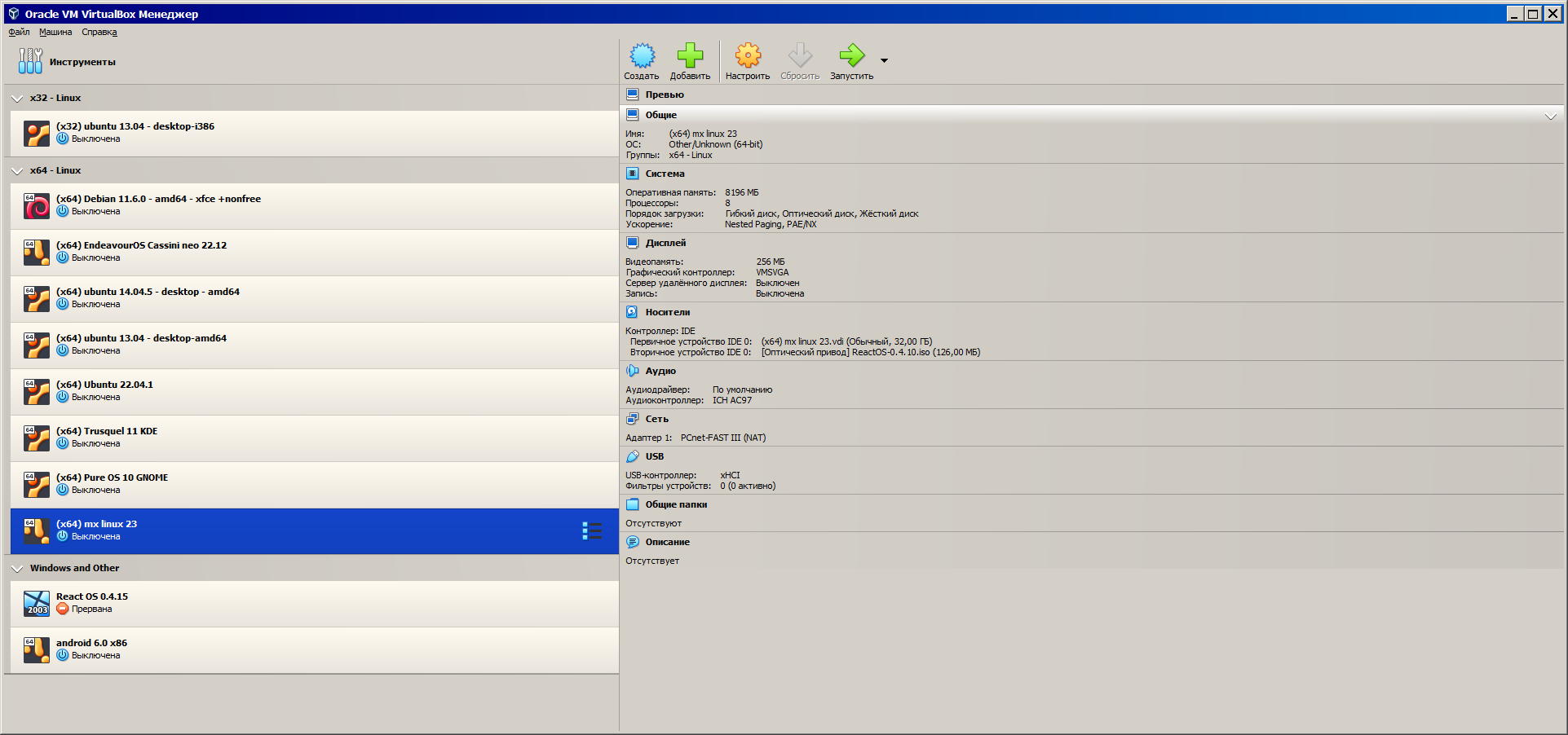
Task: Select (x64) EndeavourOS Cassini neo 22.12 machine
Action: 315,253
